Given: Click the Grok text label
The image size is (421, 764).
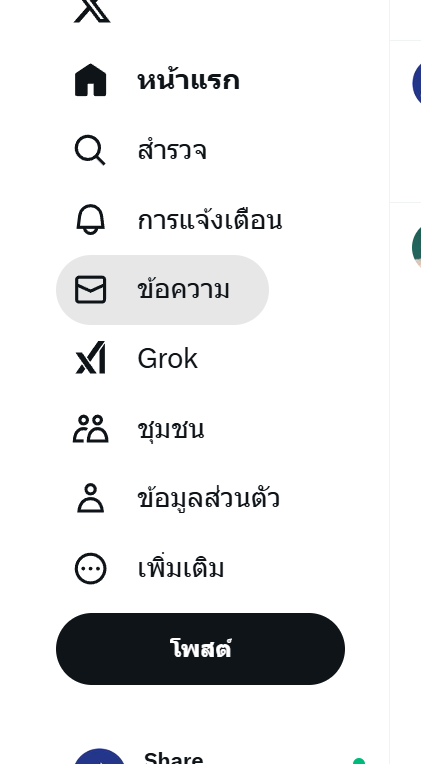Looking at the screenshot, I should pyautogui.click(x=168, y=359).
